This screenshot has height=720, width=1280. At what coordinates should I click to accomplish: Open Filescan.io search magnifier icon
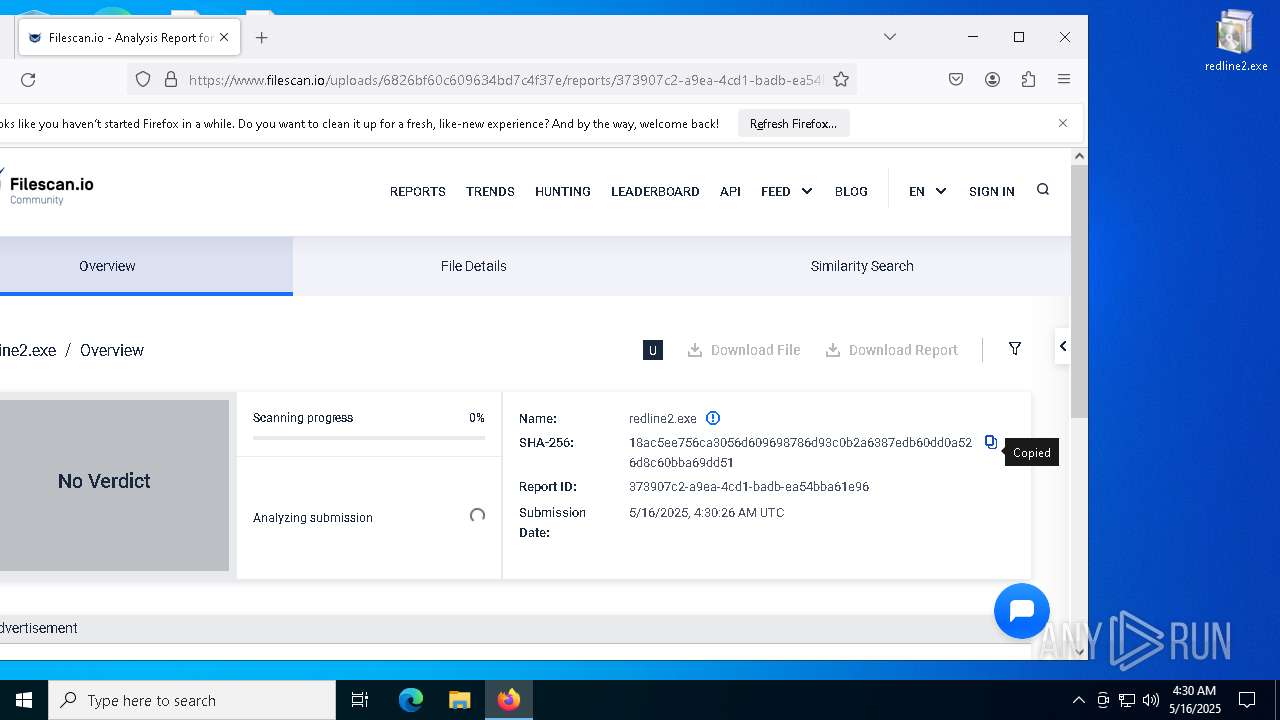[1043, 190]
